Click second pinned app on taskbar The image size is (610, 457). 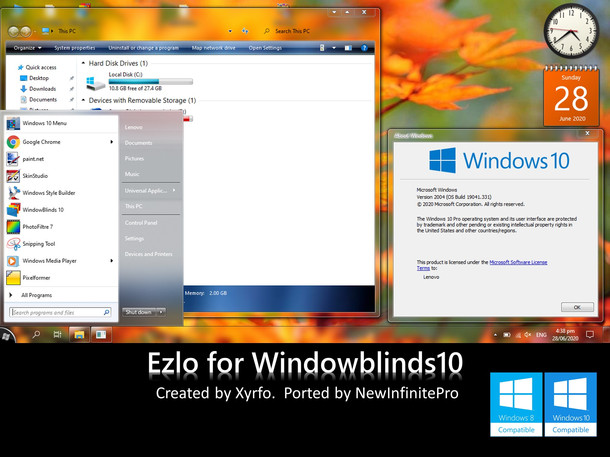[x=101, y=334]
